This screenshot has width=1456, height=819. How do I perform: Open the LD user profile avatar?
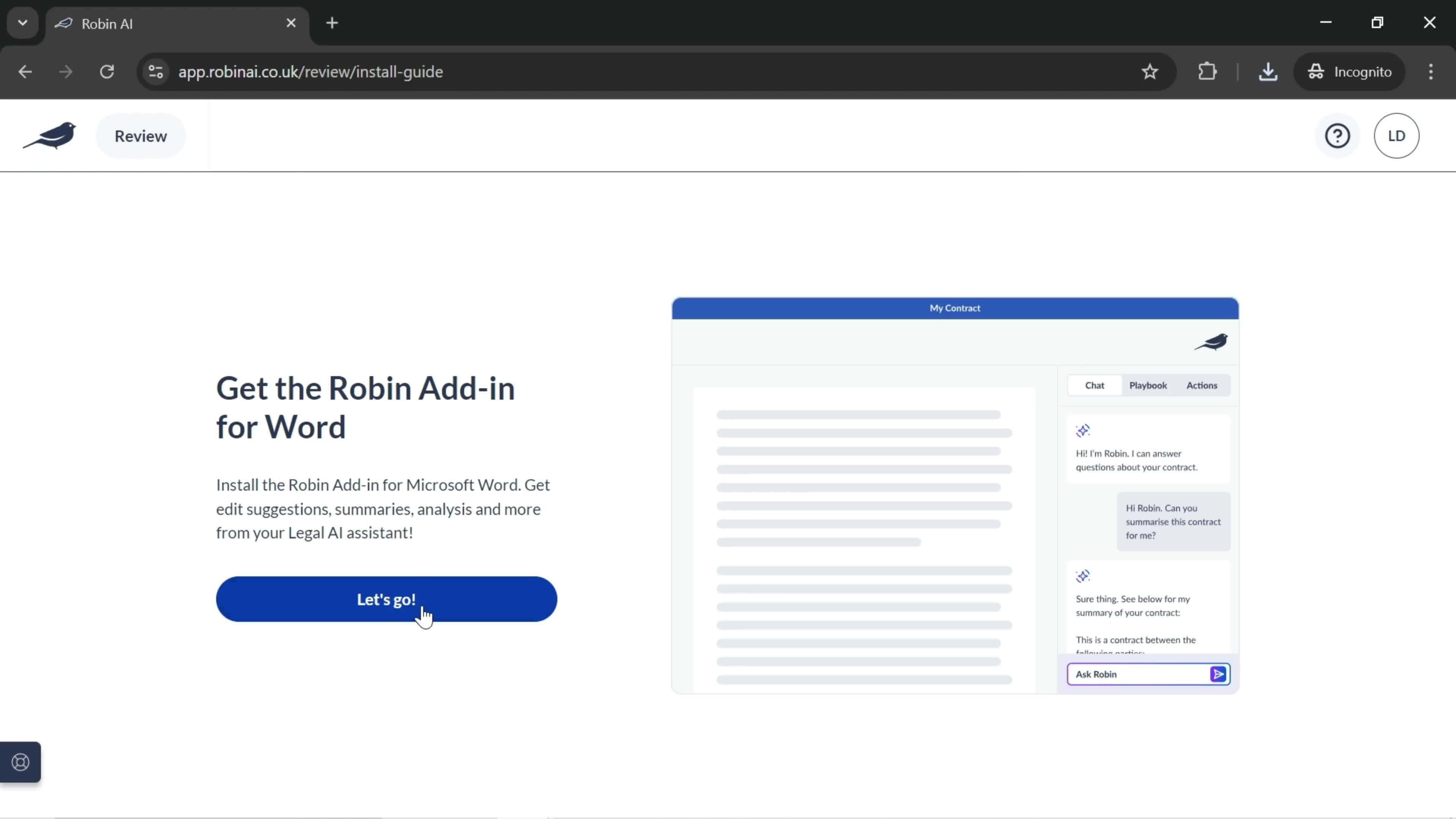(1396, 136)
